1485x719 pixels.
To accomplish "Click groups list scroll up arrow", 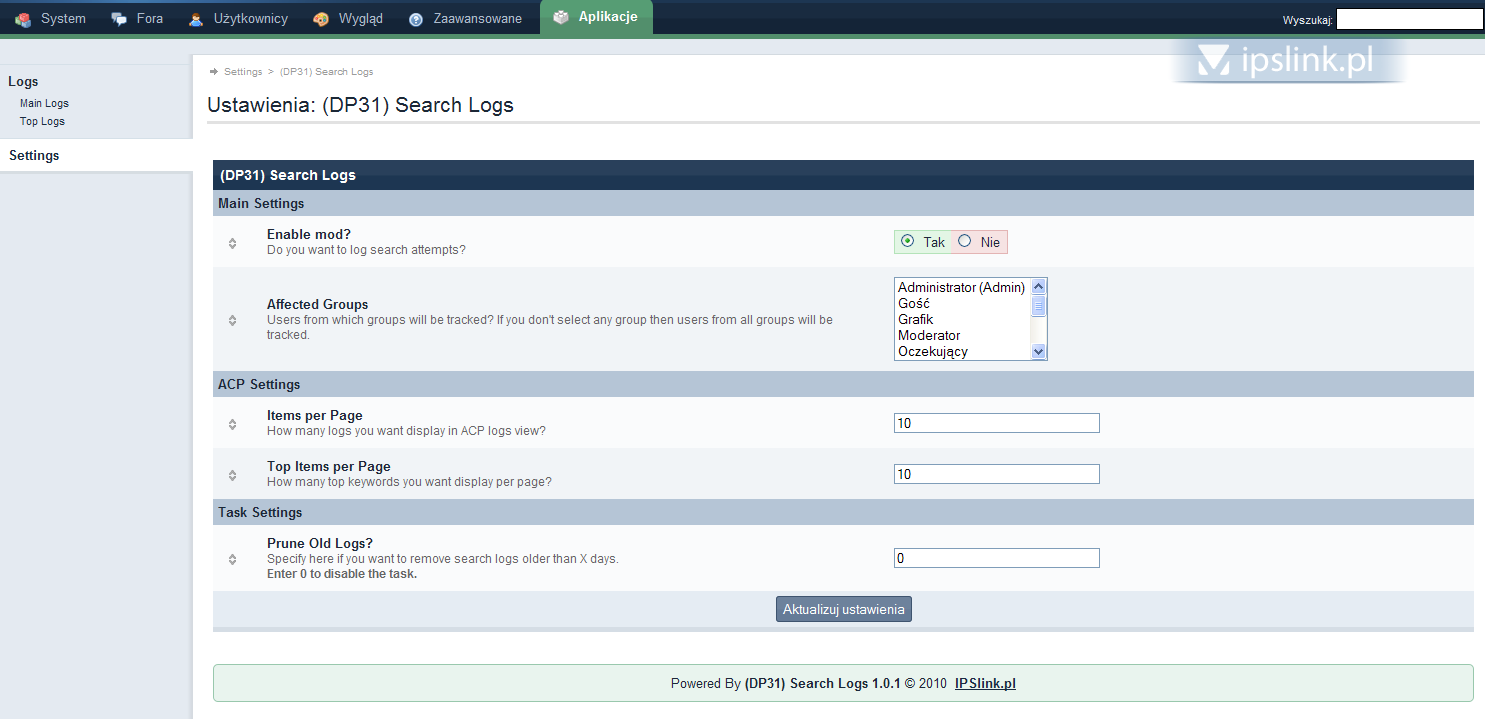I will point(1038,287).
